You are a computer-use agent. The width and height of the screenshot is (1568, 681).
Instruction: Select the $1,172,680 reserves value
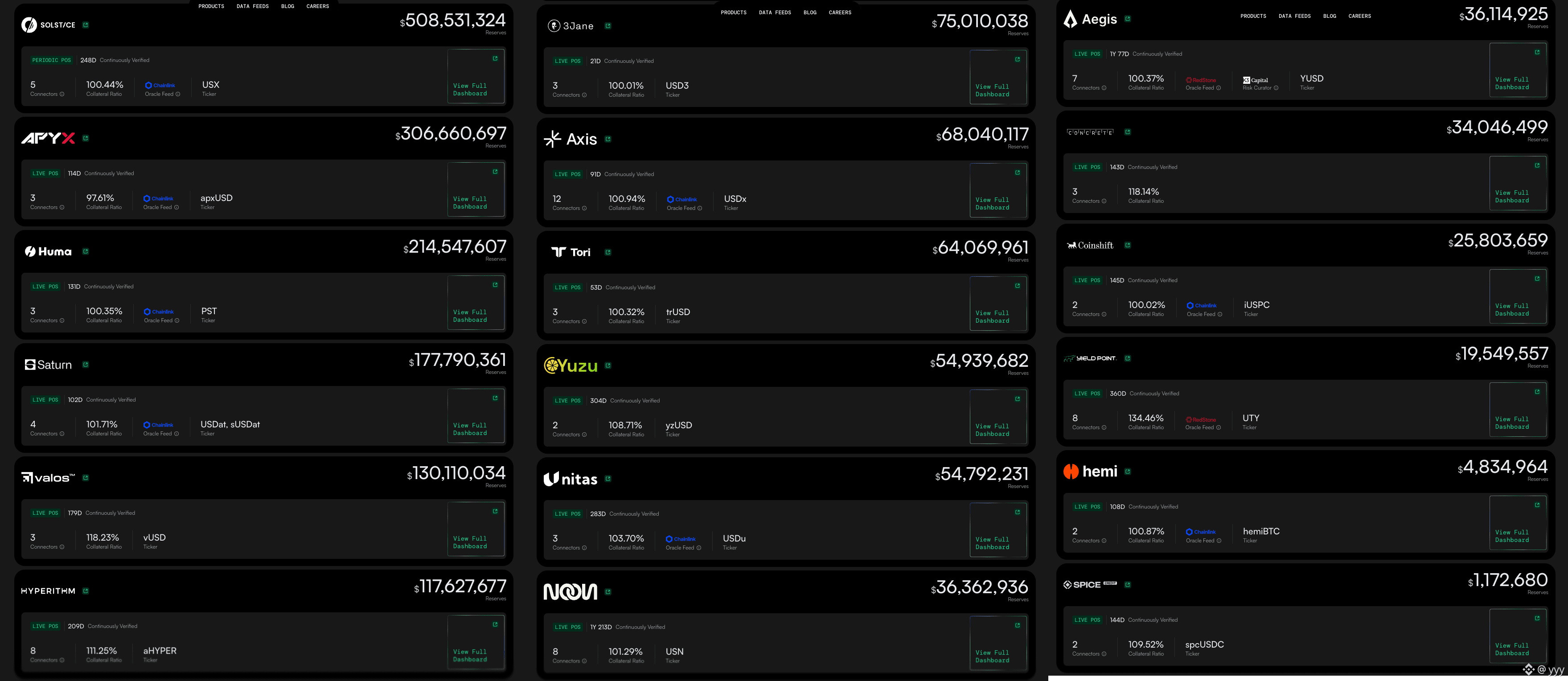(1507, 581)
